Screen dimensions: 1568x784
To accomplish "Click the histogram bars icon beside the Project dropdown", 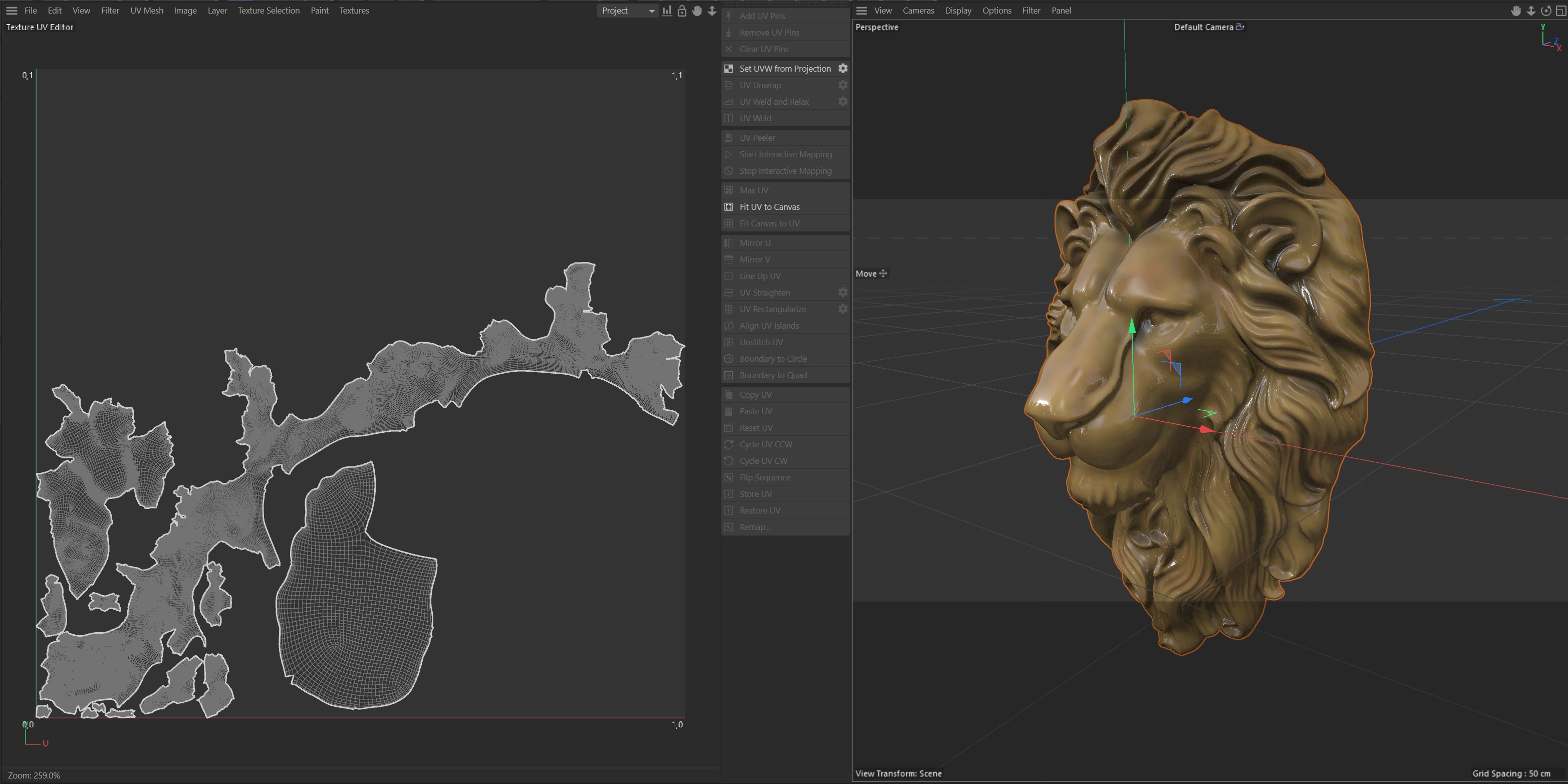I will 667,11.
